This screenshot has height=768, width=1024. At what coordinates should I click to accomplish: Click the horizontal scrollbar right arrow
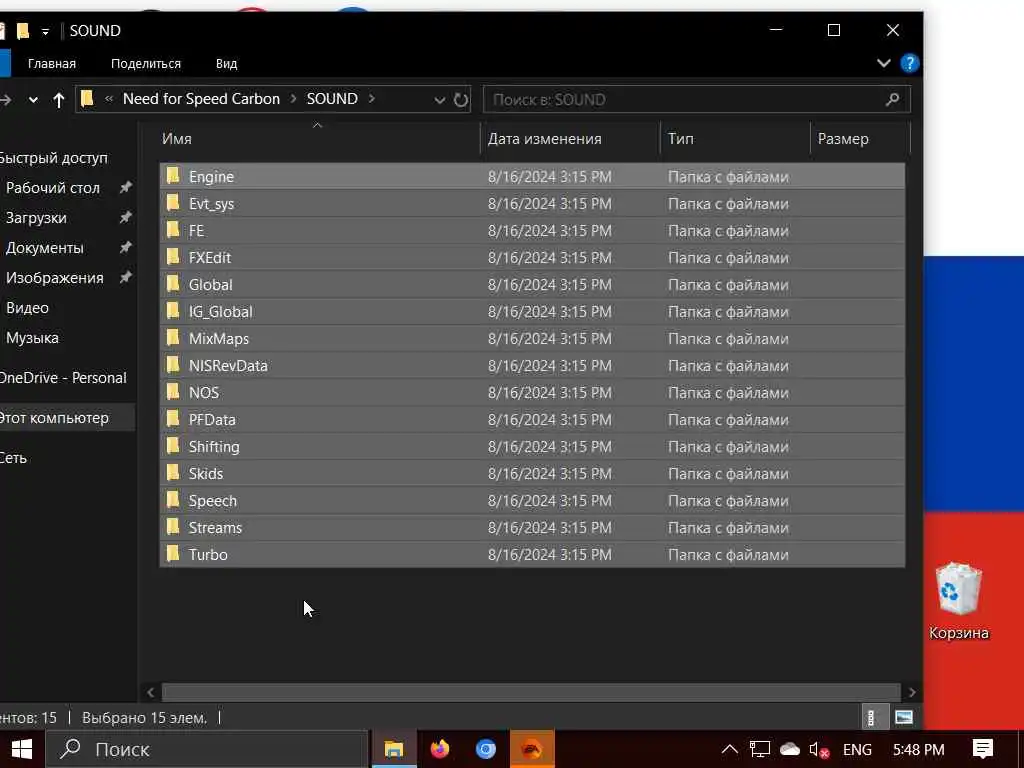click(x=912, y=692)
